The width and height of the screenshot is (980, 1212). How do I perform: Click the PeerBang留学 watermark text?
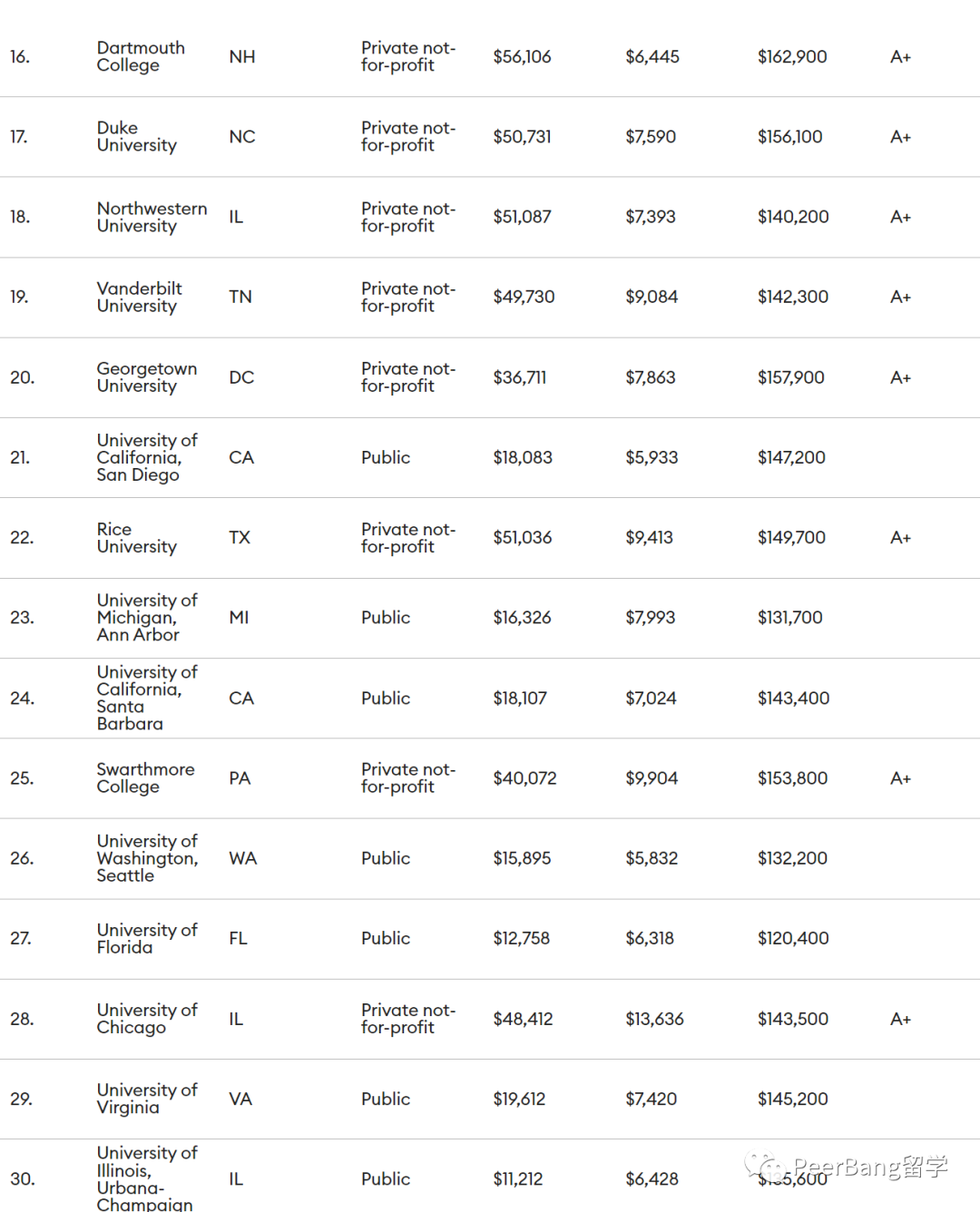click(870, 1167)
